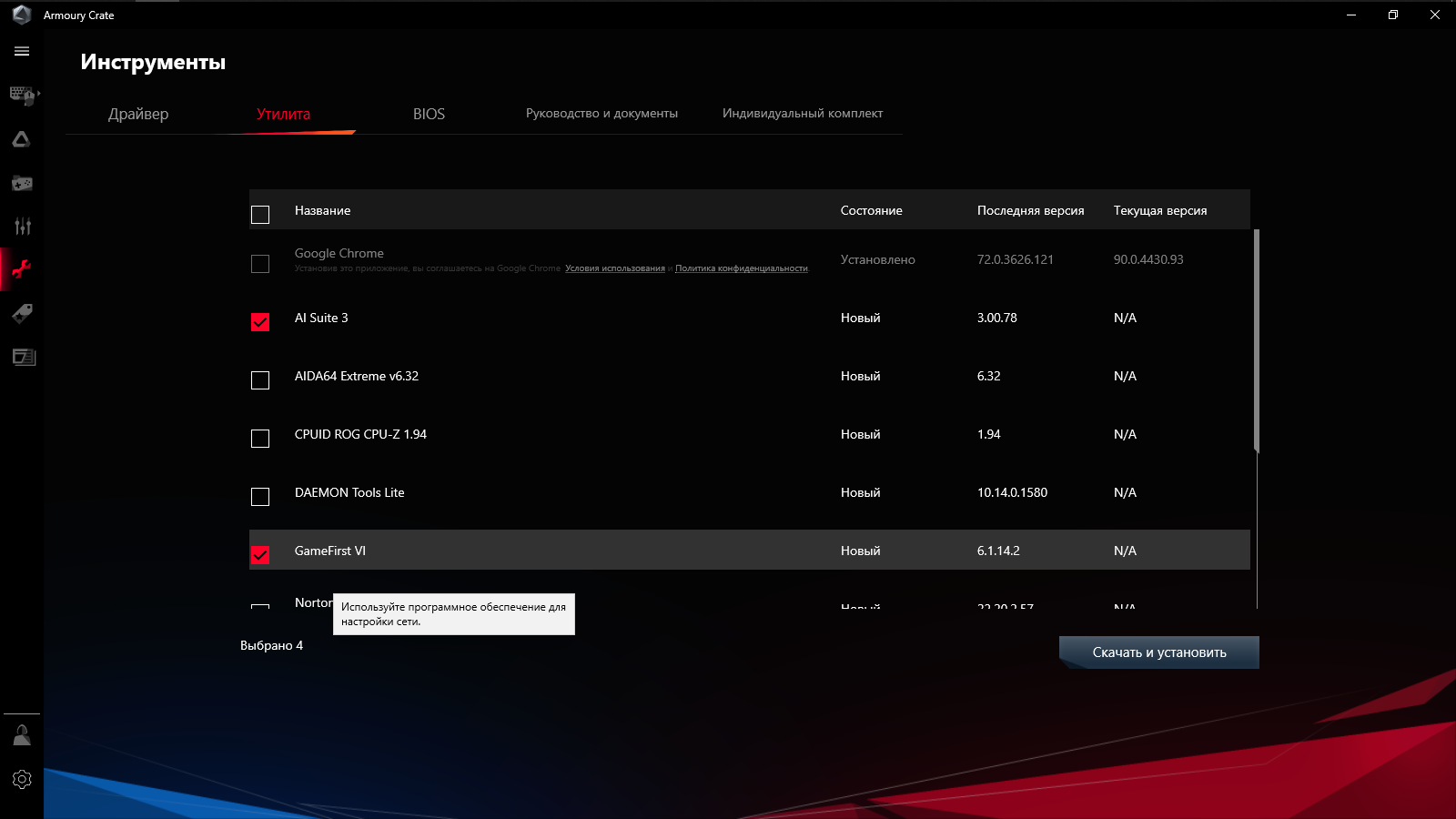The width and height of the screenshot is (1456, 819).
Task: Click the Google Chrome name text
Action: pyautogui.click(x=339, y=253)
